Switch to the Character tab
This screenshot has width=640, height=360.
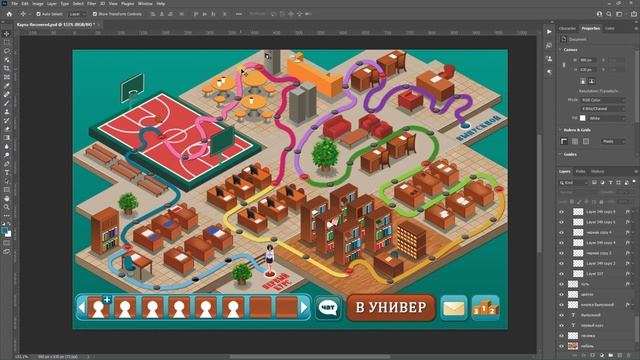[567, 28]
